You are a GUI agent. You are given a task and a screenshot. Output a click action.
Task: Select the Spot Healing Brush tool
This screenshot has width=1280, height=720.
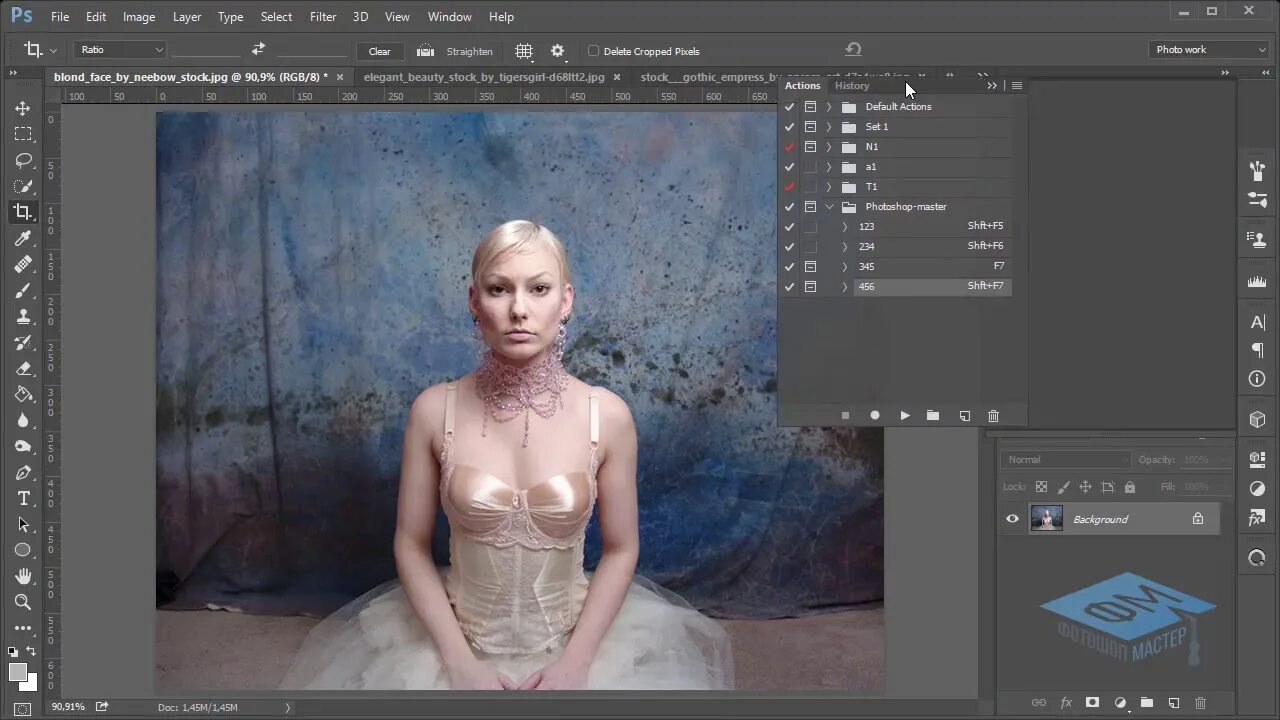(x=22, y=264)
